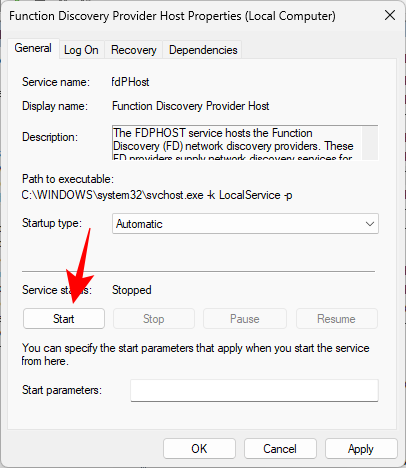Click the disabled Pause button

tap(245, 319)
